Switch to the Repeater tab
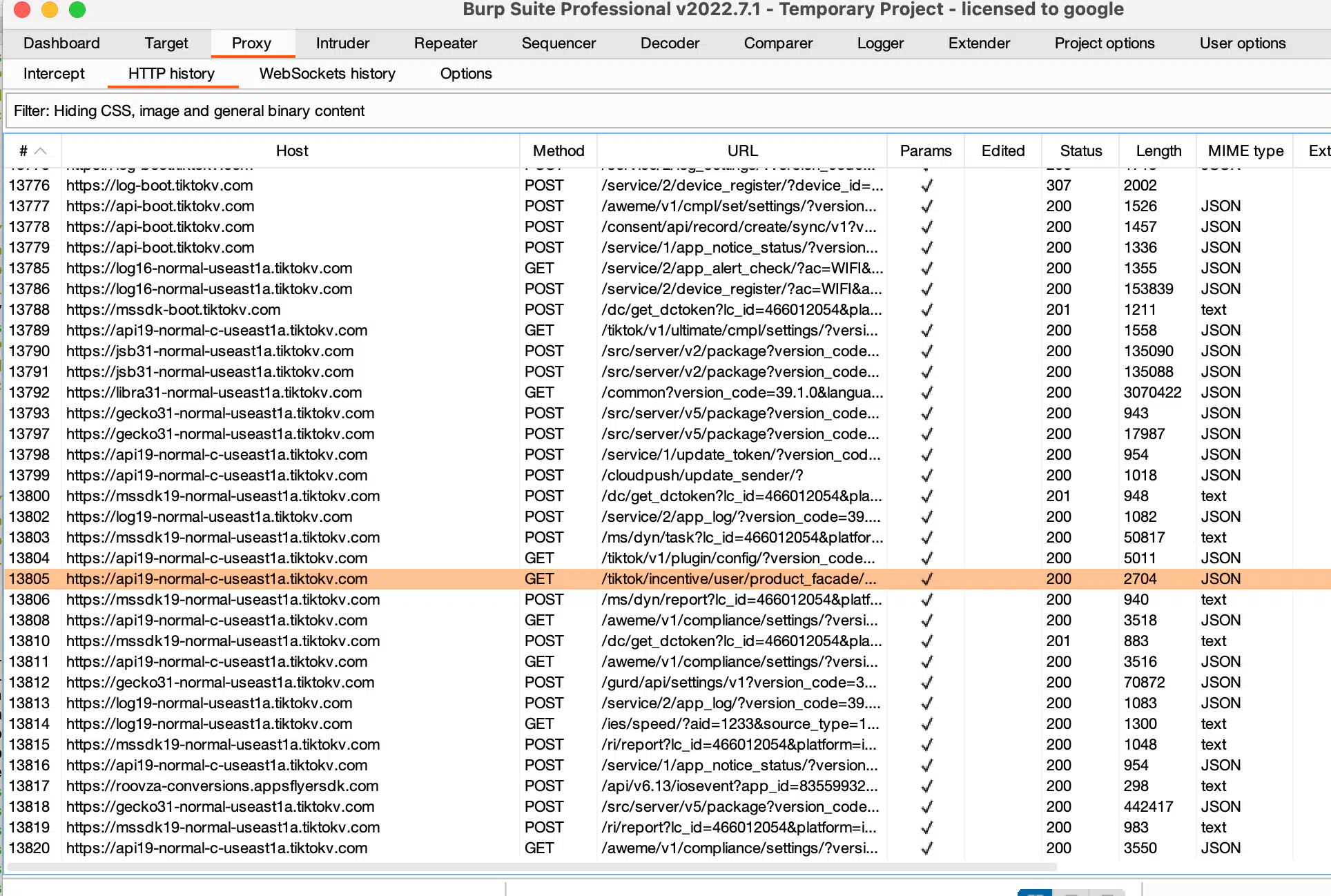This screenshot has height=896, width=1331. [445, 43]
